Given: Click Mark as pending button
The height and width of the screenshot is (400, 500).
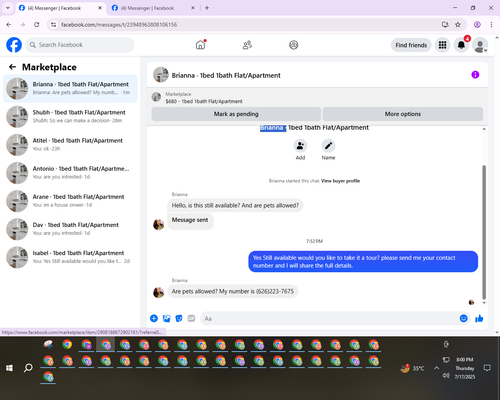Looking at the screenshot, I should tap(236, 114).
